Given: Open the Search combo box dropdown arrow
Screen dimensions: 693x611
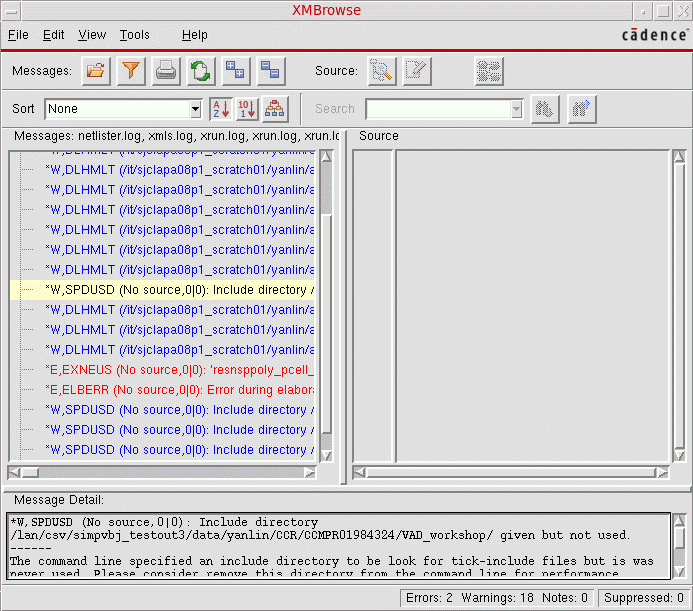Looking at the screenshot, I should 516,109.
